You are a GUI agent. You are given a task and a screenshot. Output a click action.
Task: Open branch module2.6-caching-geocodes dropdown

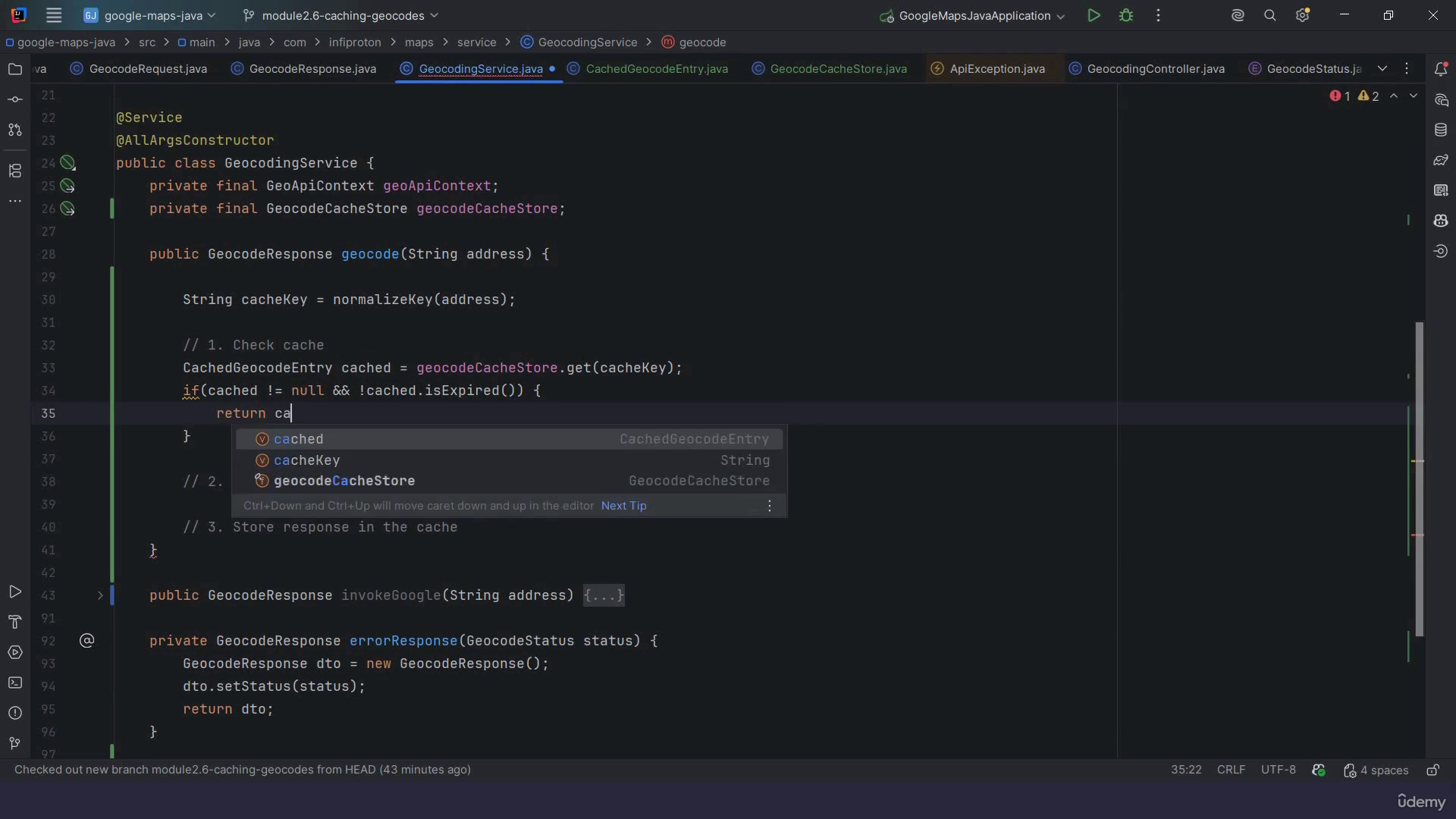pyautogui.click(x=340, y=15)
